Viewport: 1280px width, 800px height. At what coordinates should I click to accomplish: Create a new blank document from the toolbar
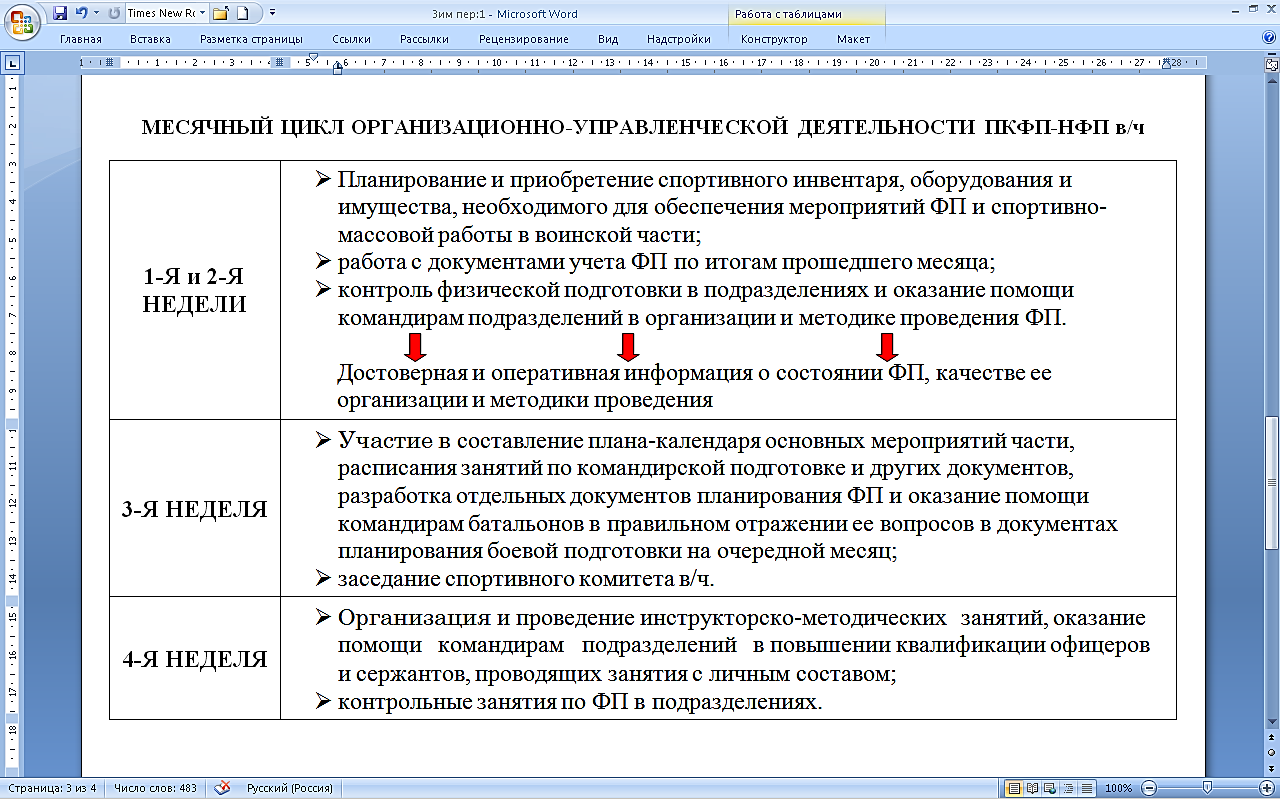tap(244, 14)
